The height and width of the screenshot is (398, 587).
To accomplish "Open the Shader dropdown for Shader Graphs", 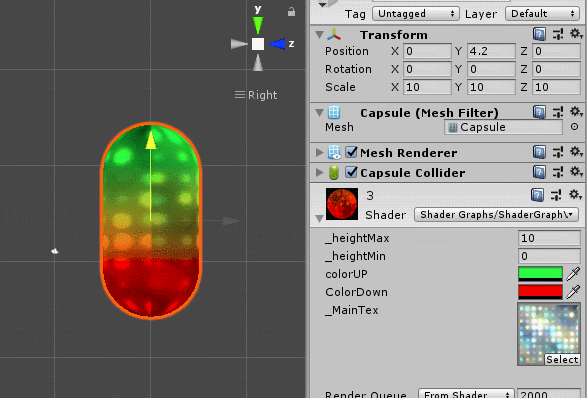I will point(496,215).
